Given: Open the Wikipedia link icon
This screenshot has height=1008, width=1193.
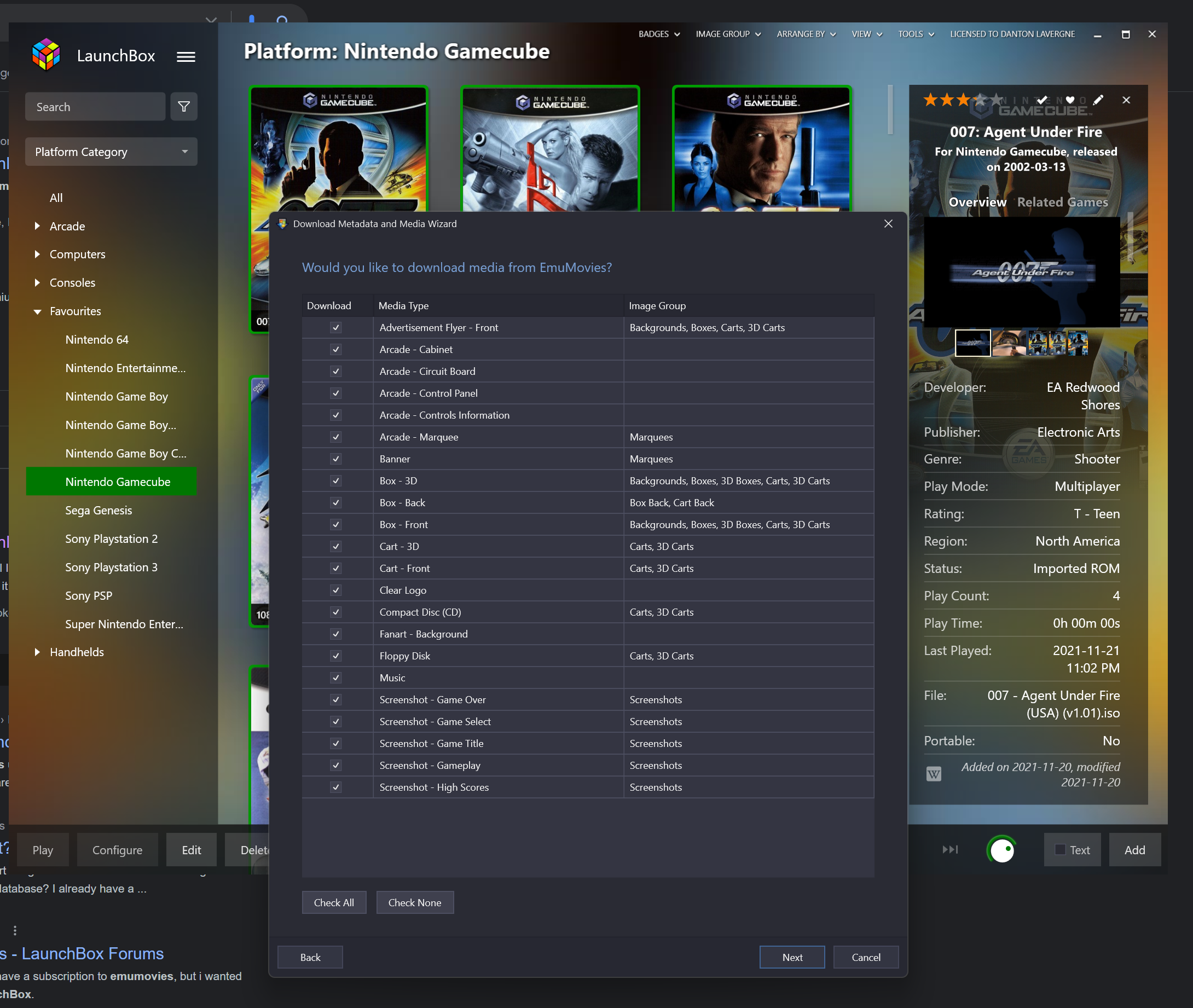Looking at the screenshot, I should (x=934, y=774).
